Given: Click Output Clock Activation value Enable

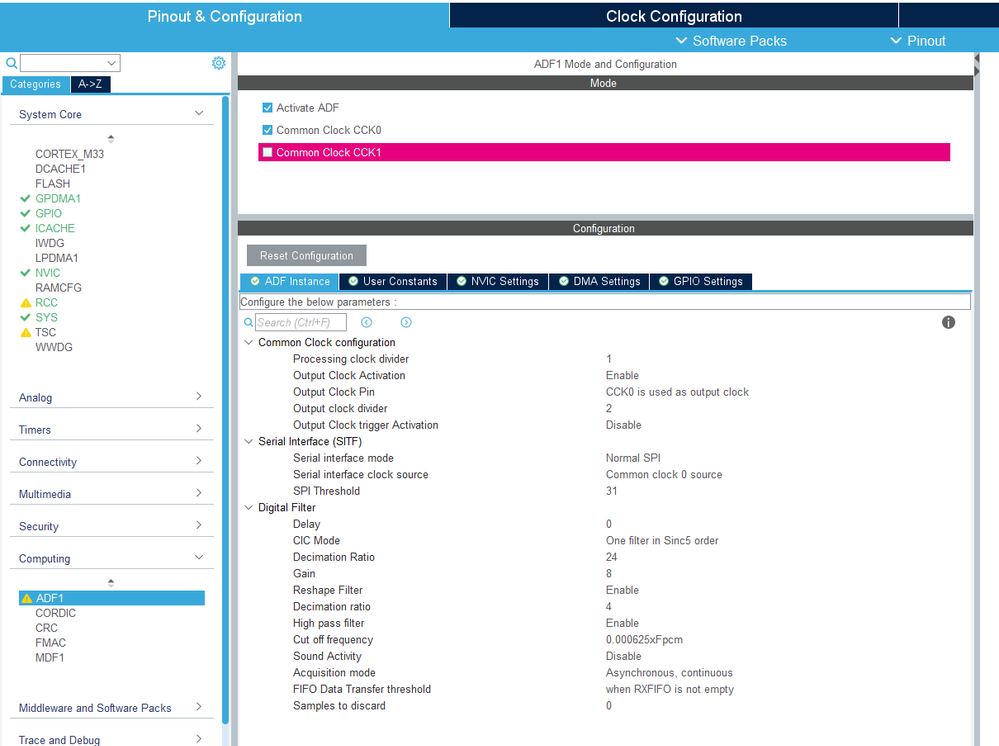Looking at the screenshot, I should click(622, 375).
